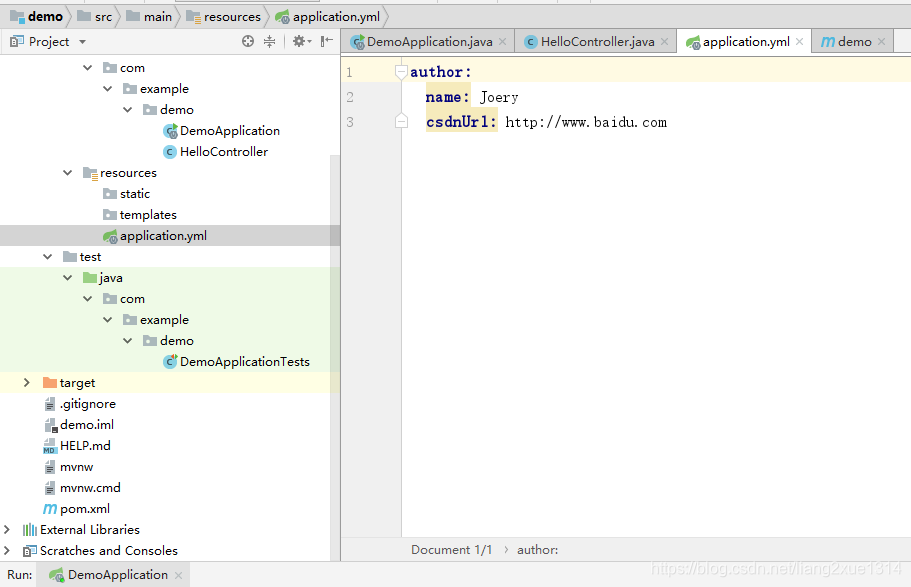Close the DemoApplication.java tab

(503, 42)
